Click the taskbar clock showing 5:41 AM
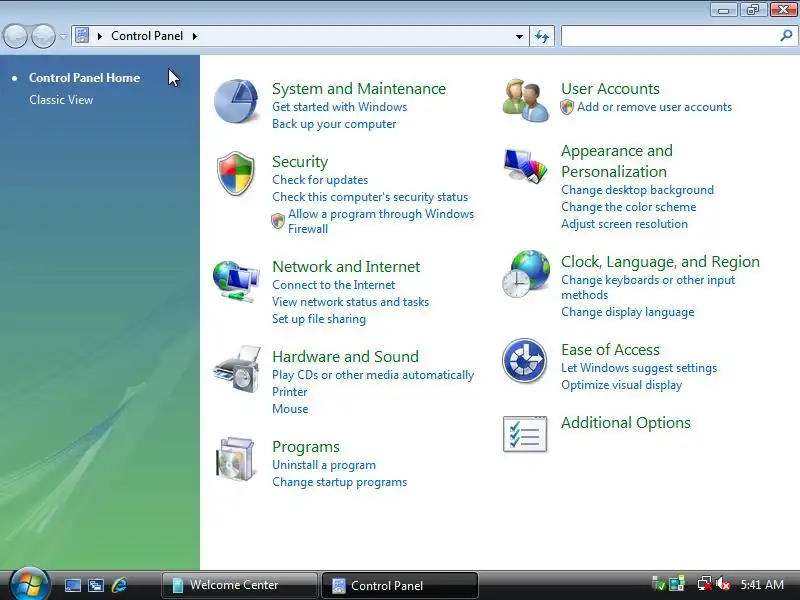Image resolution: width=800 pixels, height=600 pixels. pos(762,585)
